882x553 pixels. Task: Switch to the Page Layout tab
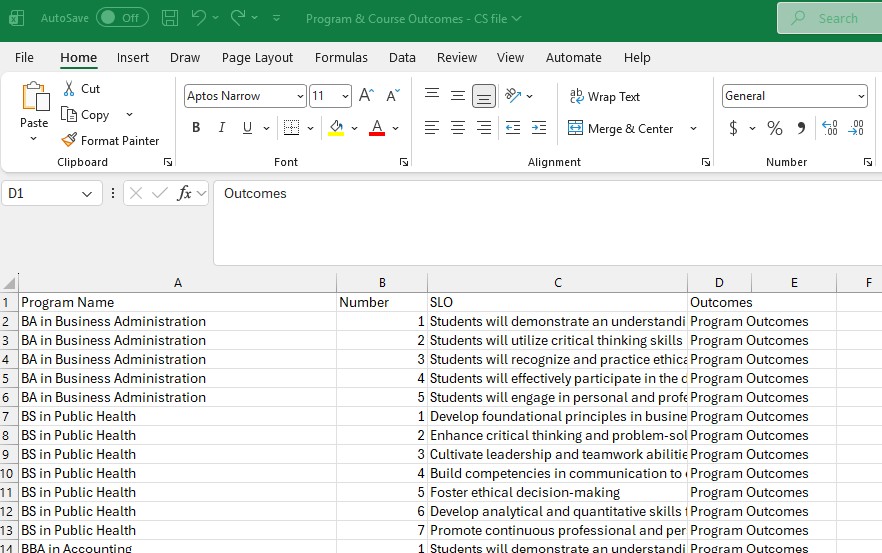coord(257,57)
